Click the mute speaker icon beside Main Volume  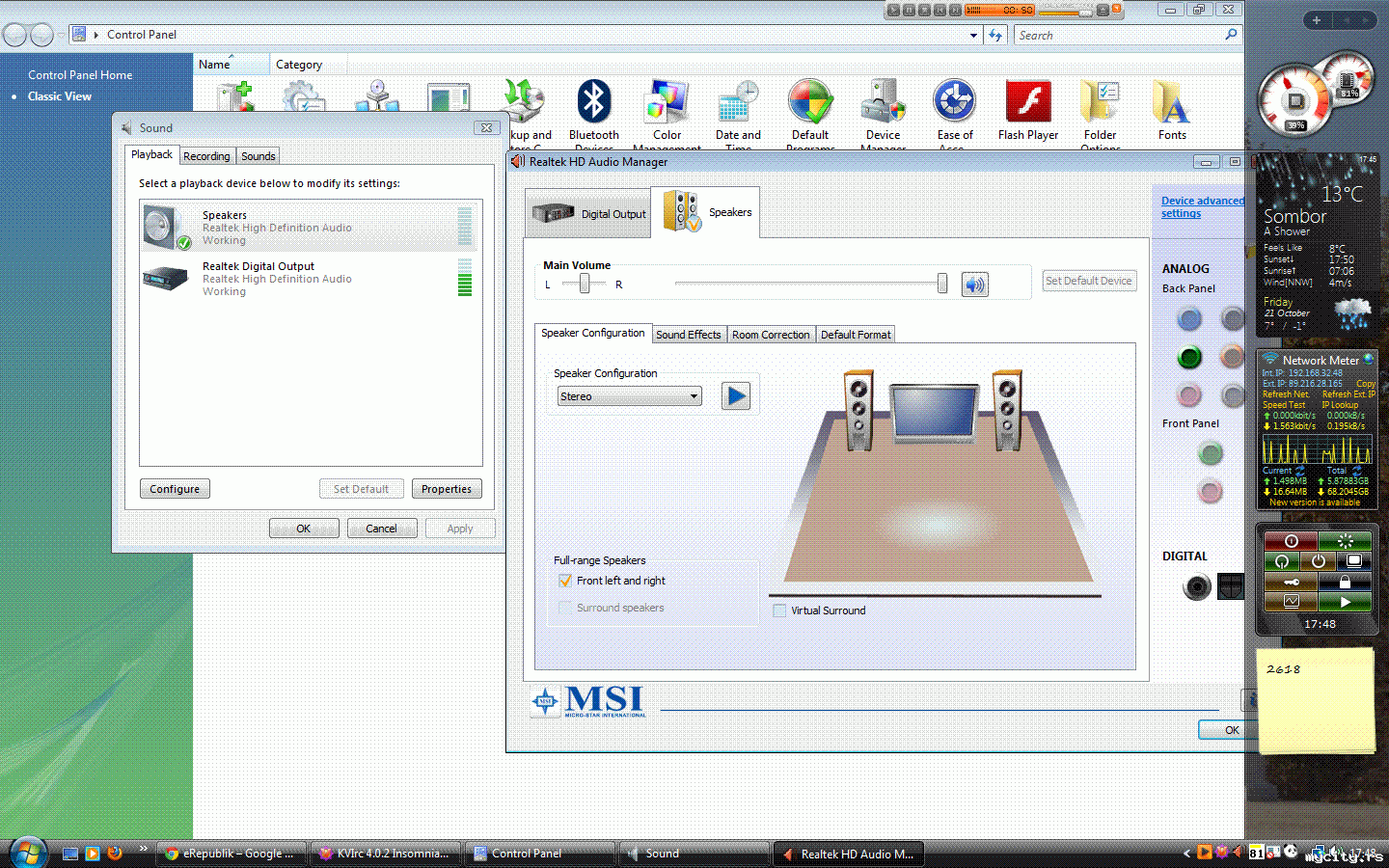tap(974, 285)
